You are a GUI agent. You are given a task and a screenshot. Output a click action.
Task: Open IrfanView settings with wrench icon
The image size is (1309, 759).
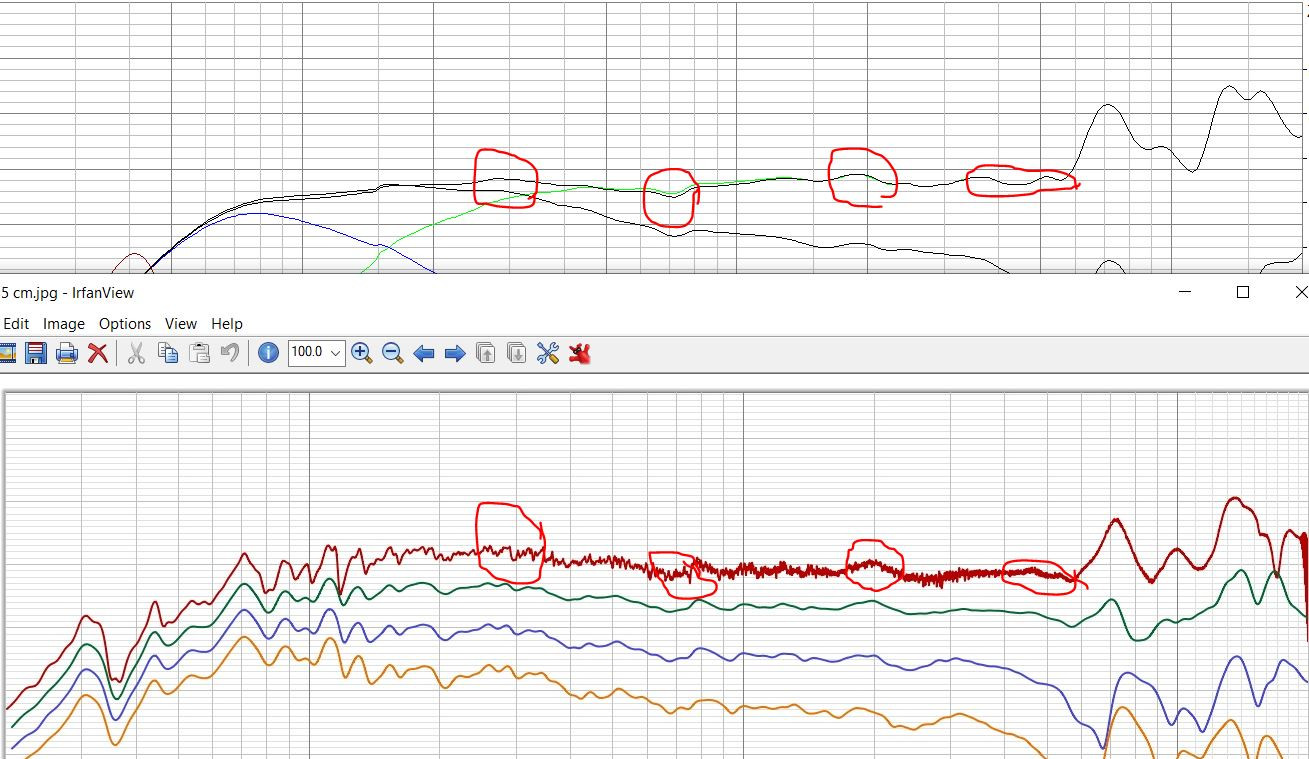click(548, 352)
